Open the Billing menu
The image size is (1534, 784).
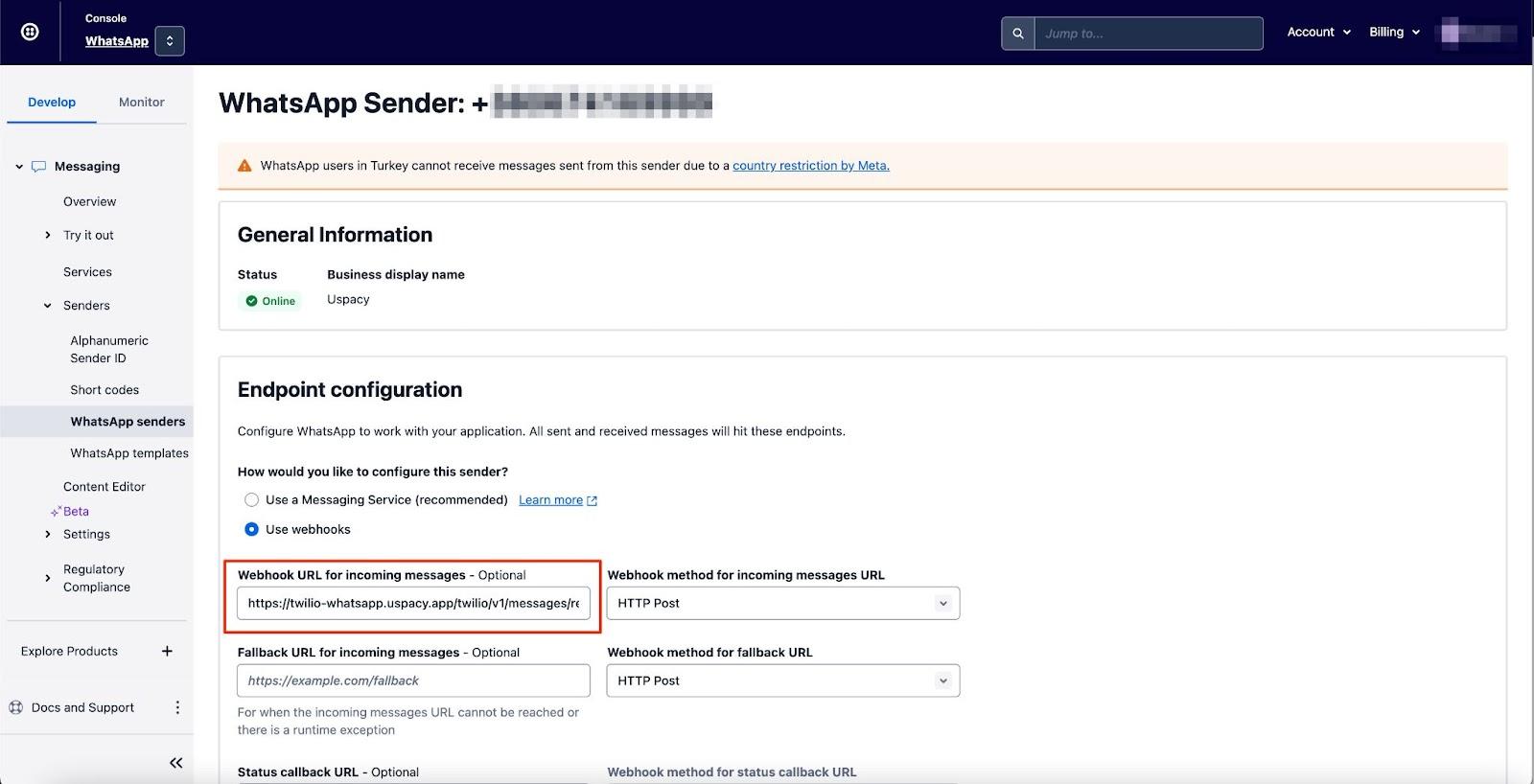point(1394,32)
